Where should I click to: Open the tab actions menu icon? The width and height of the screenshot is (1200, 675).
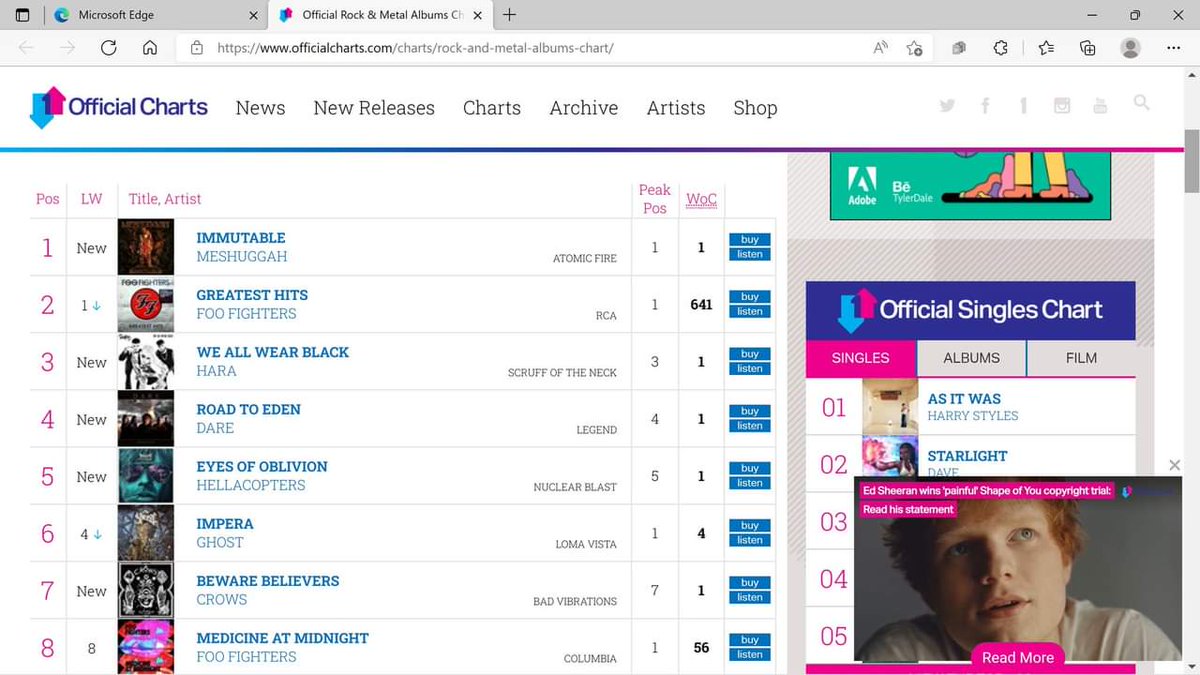coord(22,15)
